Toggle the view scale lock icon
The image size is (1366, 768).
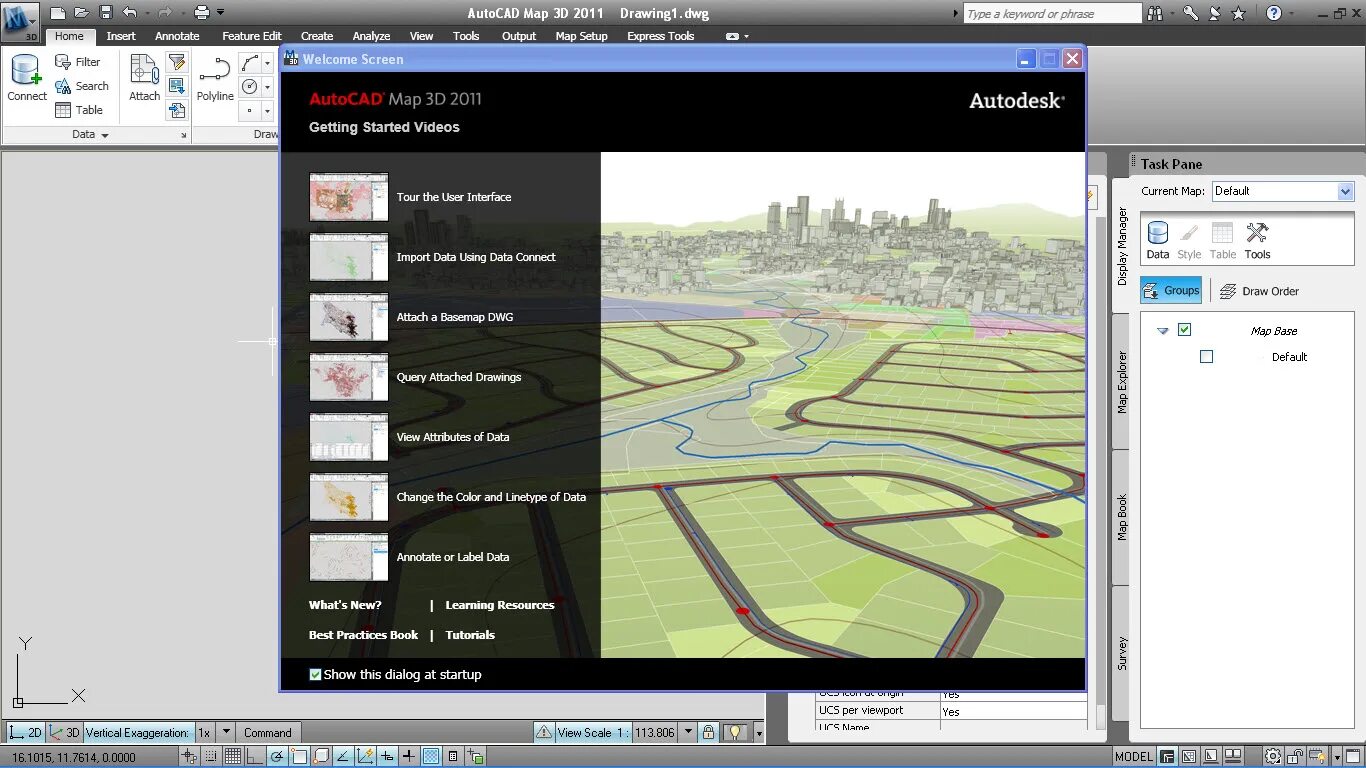(x=708, y=732)
